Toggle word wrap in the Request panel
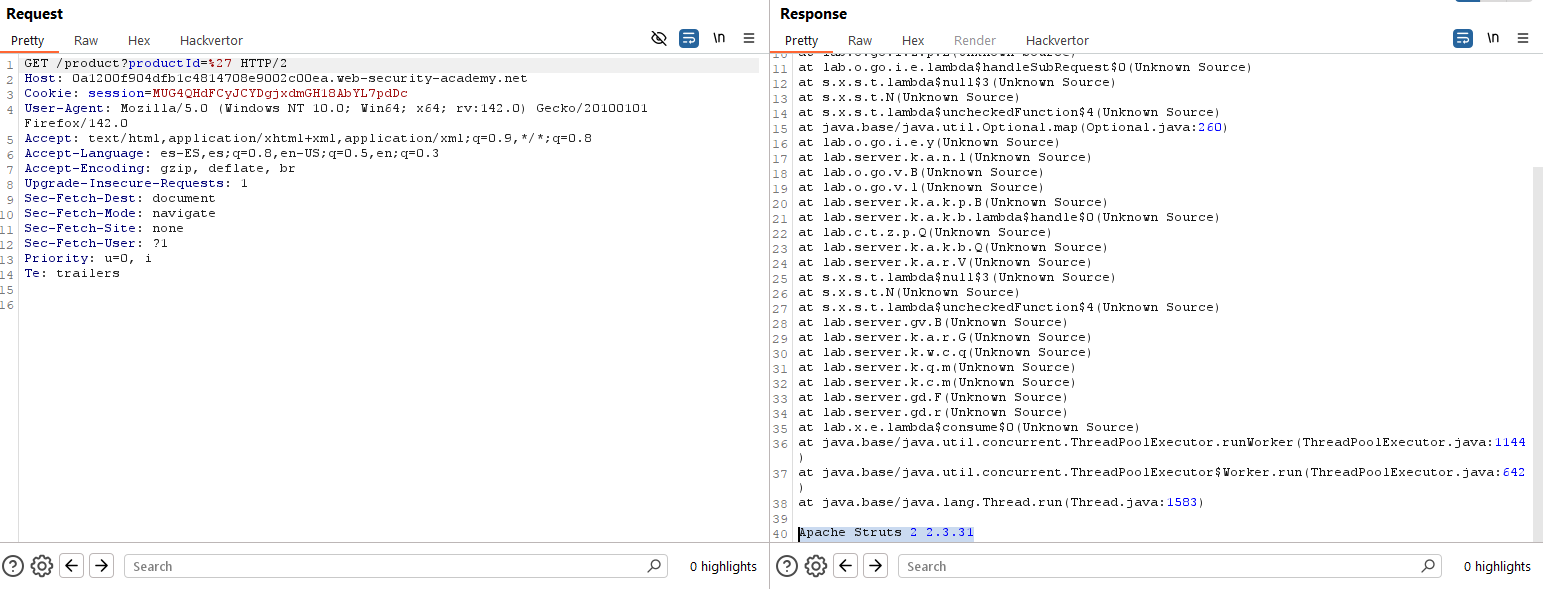 tap(689, 39)
